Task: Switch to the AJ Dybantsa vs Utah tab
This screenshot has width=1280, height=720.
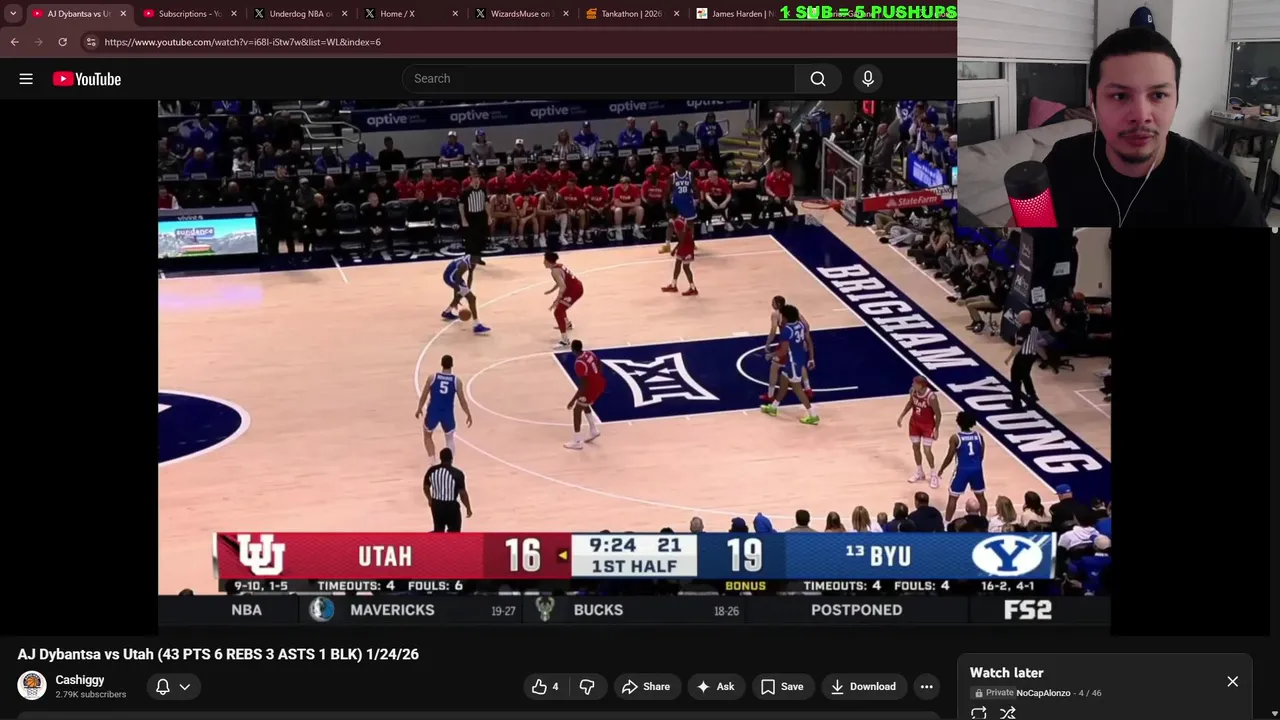Action: click(x=78, y=14)
